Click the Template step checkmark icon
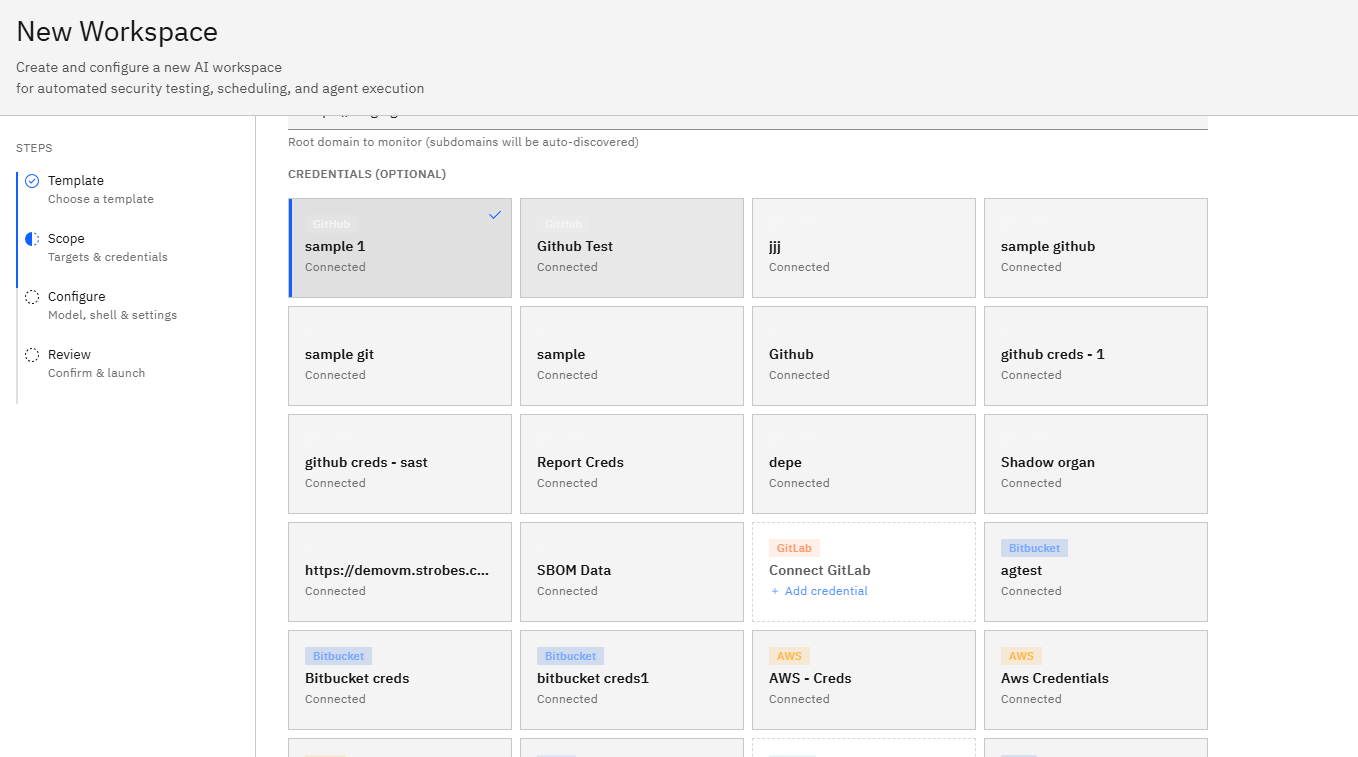The height and width of the screenshot is (757, 1358). coord(32,181)
